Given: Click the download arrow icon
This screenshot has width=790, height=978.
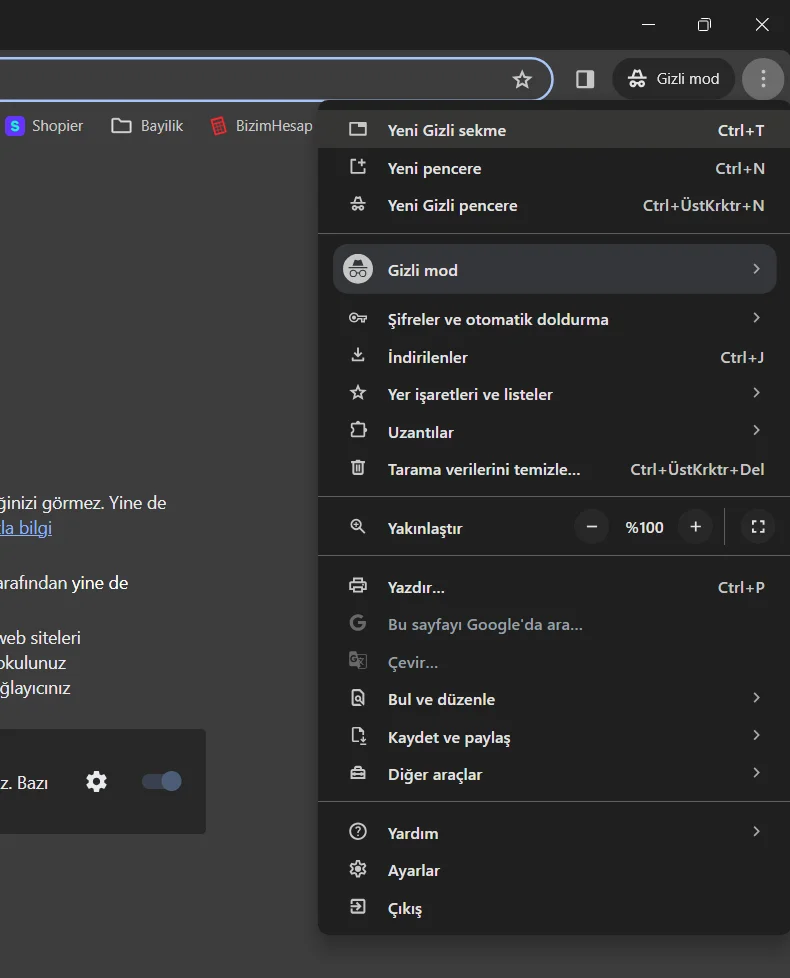Looking at the screenshot, I should click(358, 356).
